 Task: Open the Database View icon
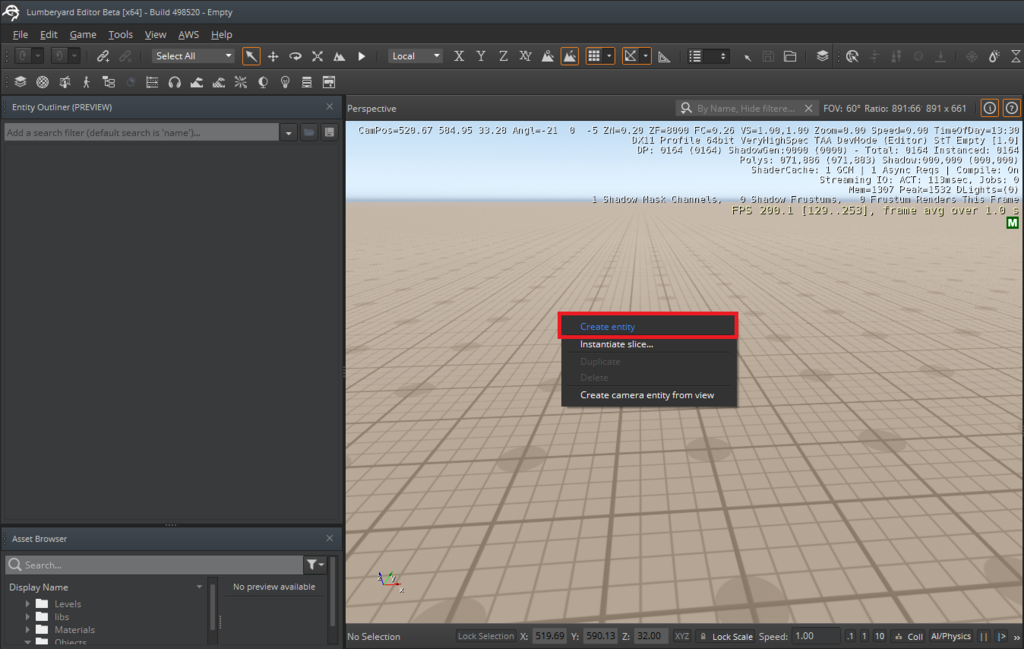click(307, 82)
